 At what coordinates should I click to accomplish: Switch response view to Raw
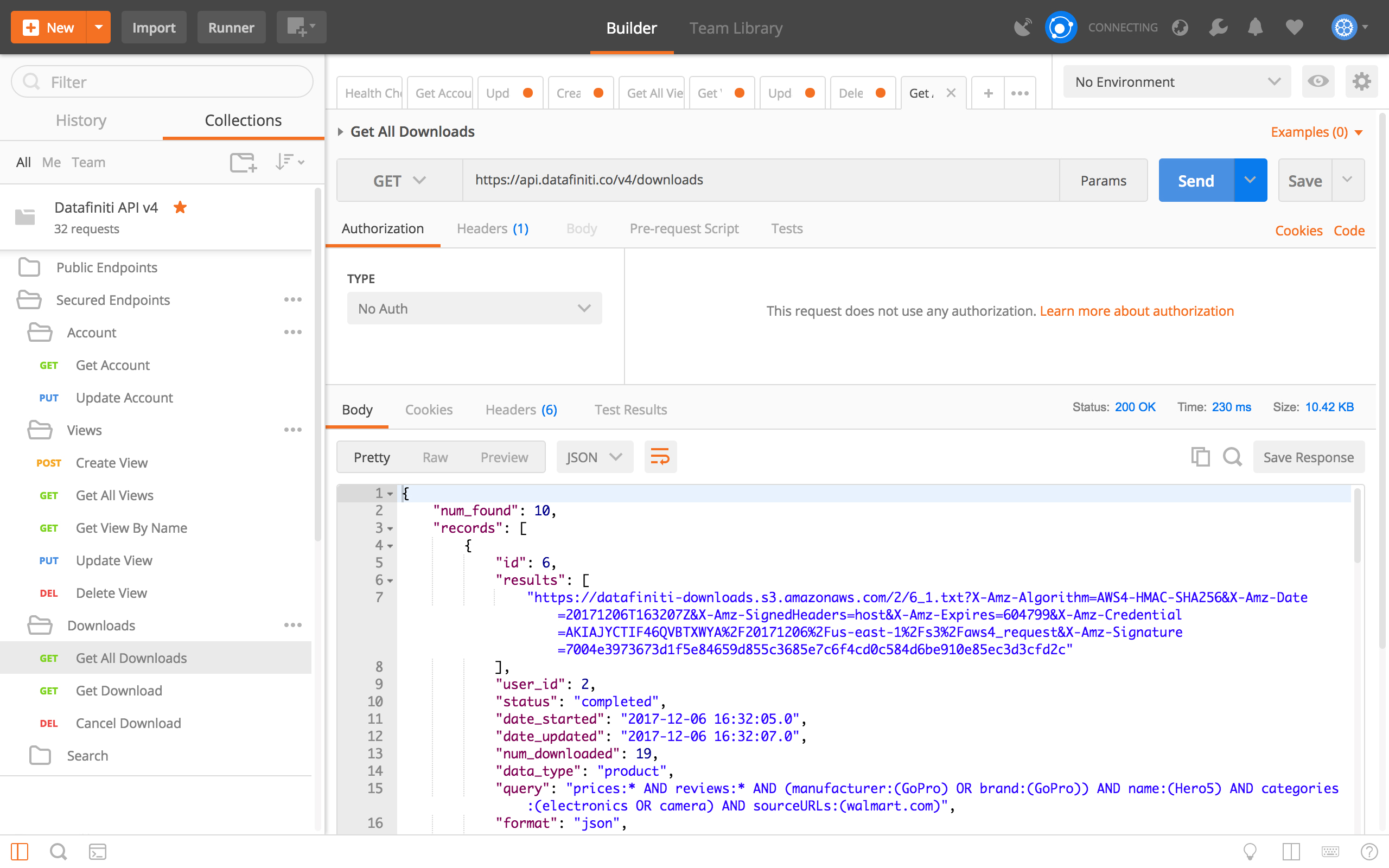[x=435, y=457]
